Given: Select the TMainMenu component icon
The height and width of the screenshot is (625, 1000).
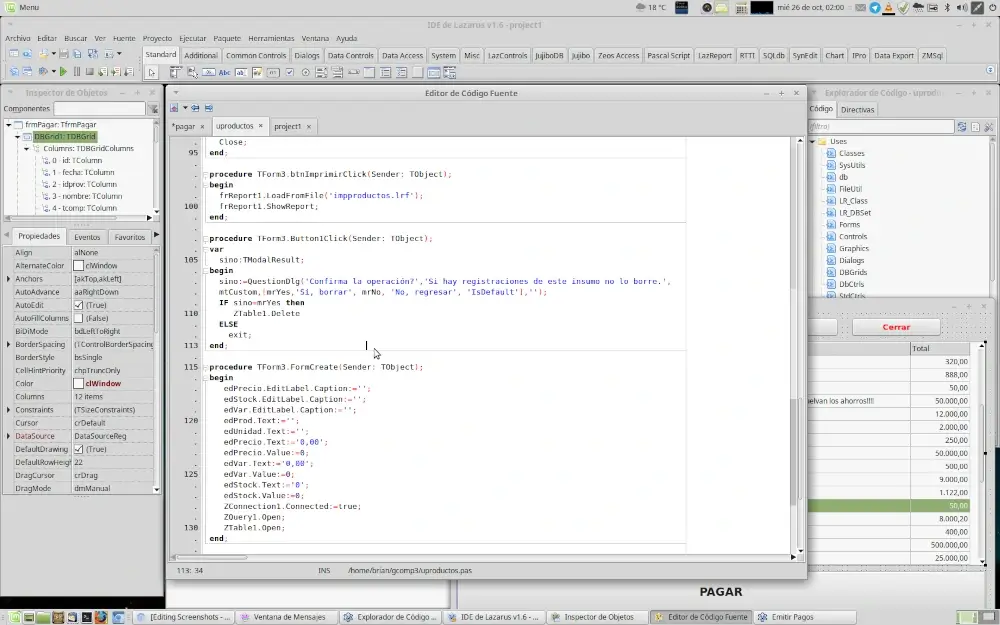Looking at the screenshot, I should 175,73.
